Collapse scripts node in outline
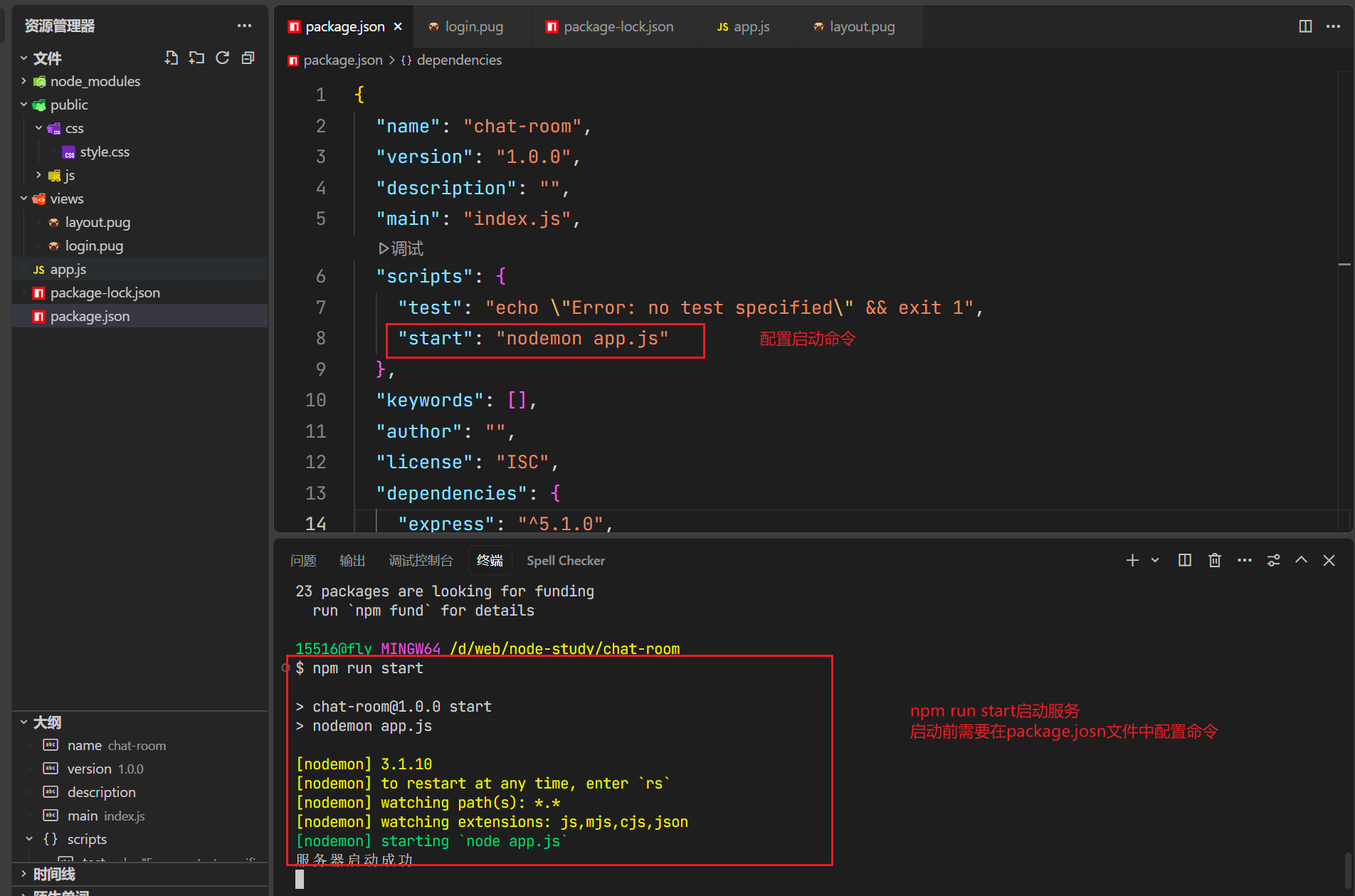The height and width of the screenshot is (896, 1355). coord(28,839)
